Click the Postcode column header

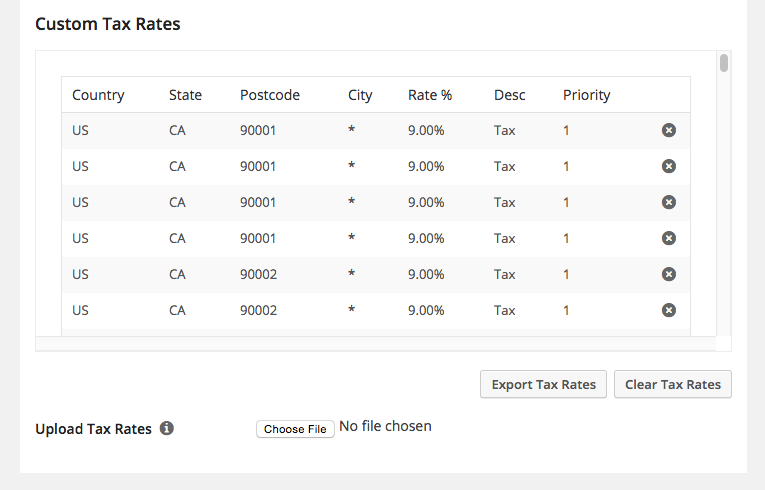[270, 95]
